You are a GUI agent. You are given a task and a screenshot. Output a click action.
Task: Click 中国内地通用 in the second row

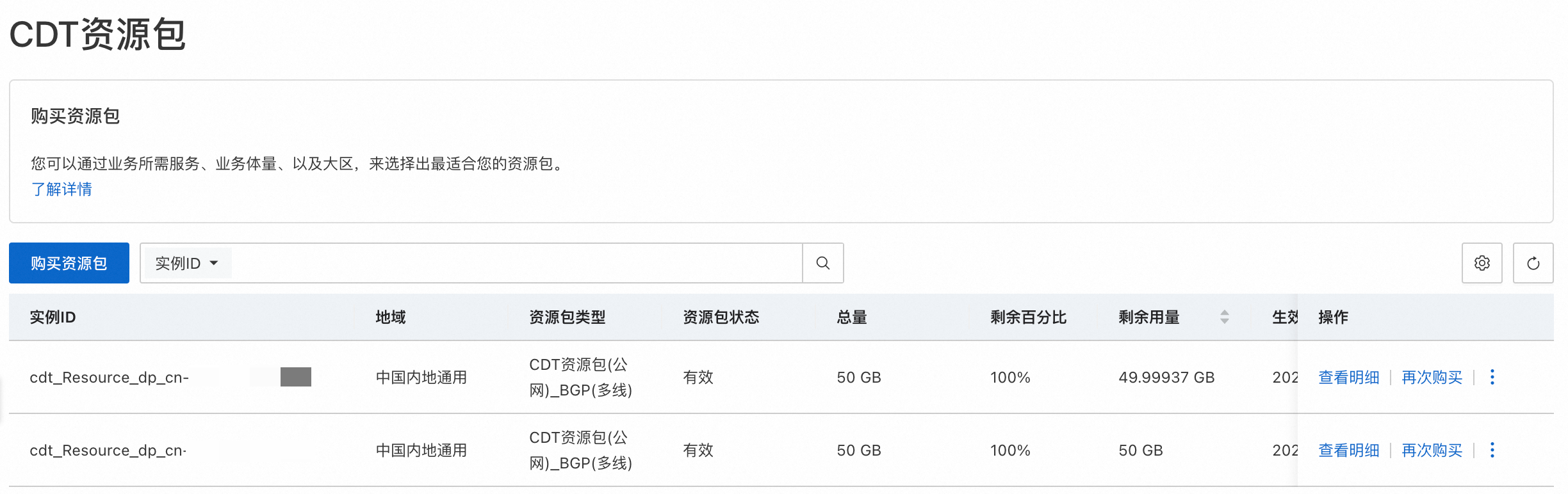point(421,450)
